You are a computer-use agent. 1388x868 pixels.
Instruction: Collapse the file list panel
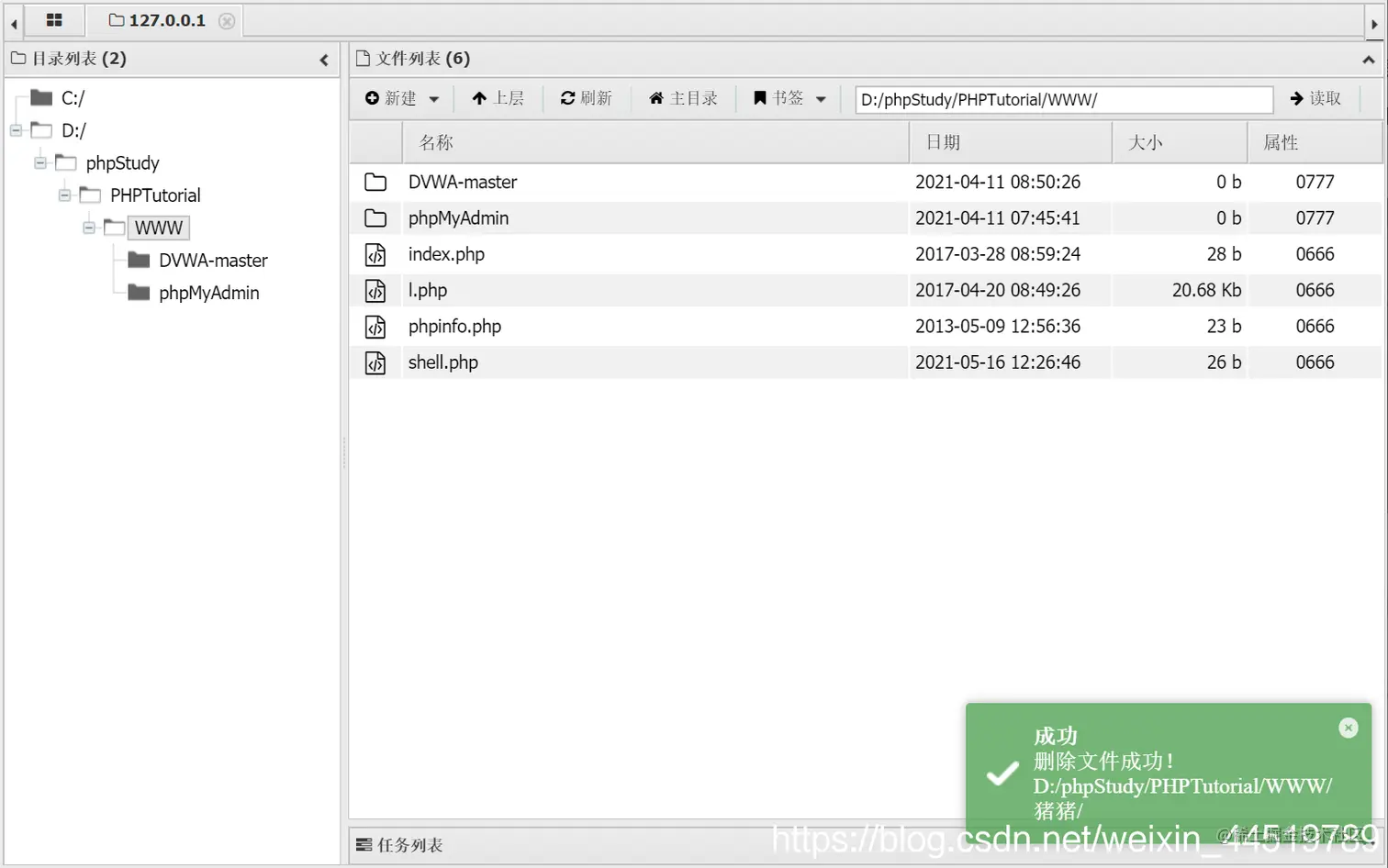pyautogui.click(x=1369, y=60)
